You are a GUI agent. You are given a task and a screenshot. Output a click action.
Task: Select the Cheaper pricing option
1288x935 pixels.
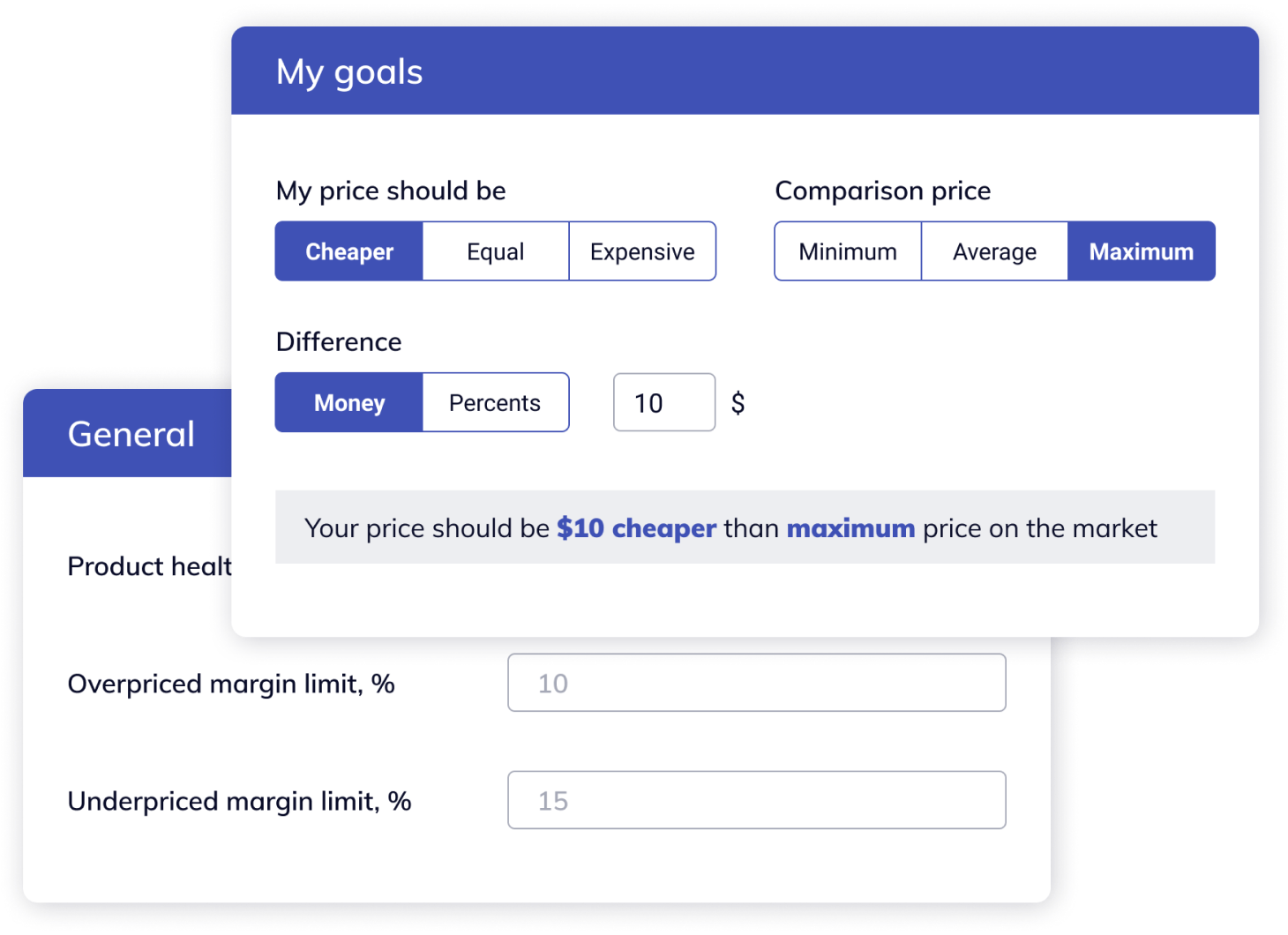tap(348, 251)
